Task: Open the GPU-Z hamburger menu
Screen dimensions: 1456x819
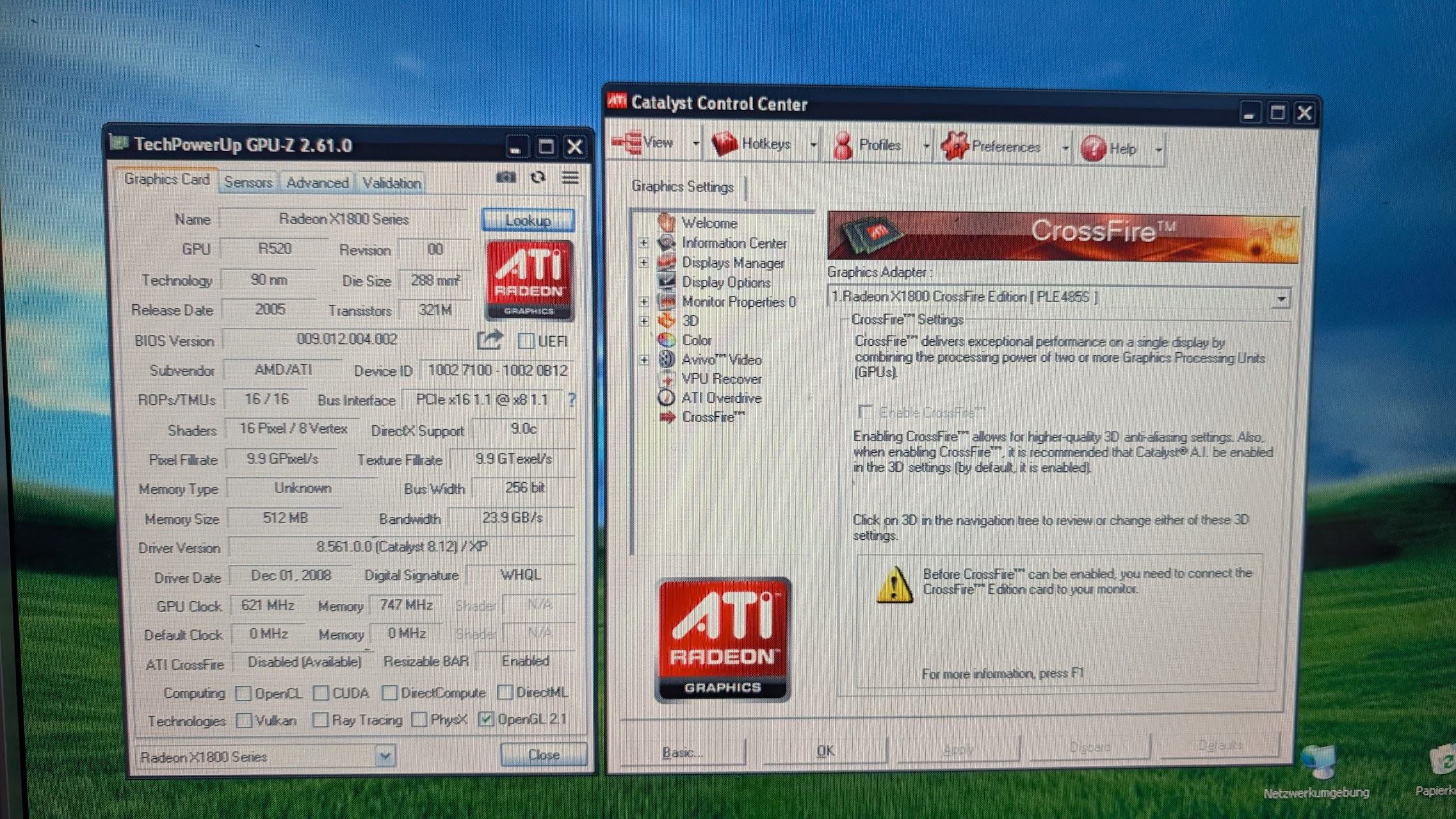Action: (570, 177)
